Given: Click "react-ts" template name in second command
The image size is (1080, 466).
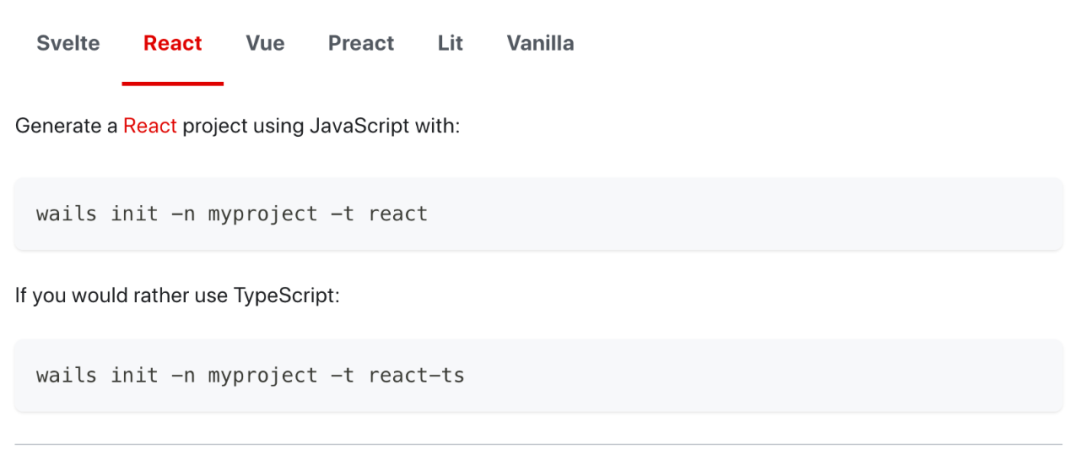Looking at the screenshot, I should (x=416, y=376).
